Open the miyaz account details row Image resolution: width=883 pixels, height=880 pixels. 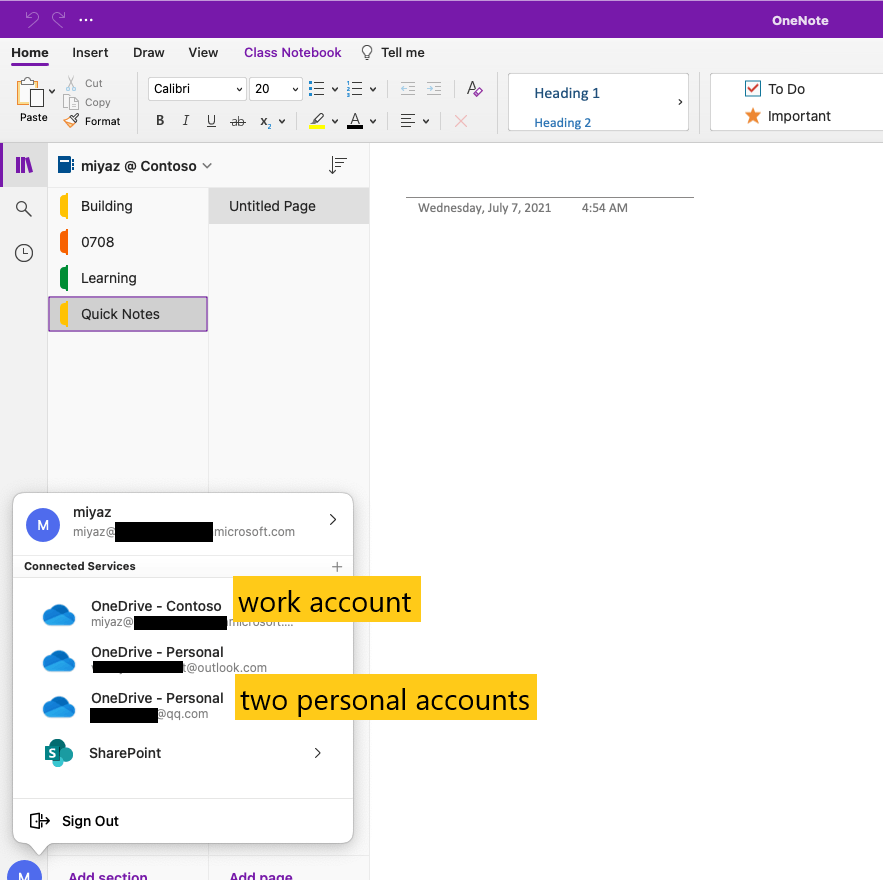point(183,524)
